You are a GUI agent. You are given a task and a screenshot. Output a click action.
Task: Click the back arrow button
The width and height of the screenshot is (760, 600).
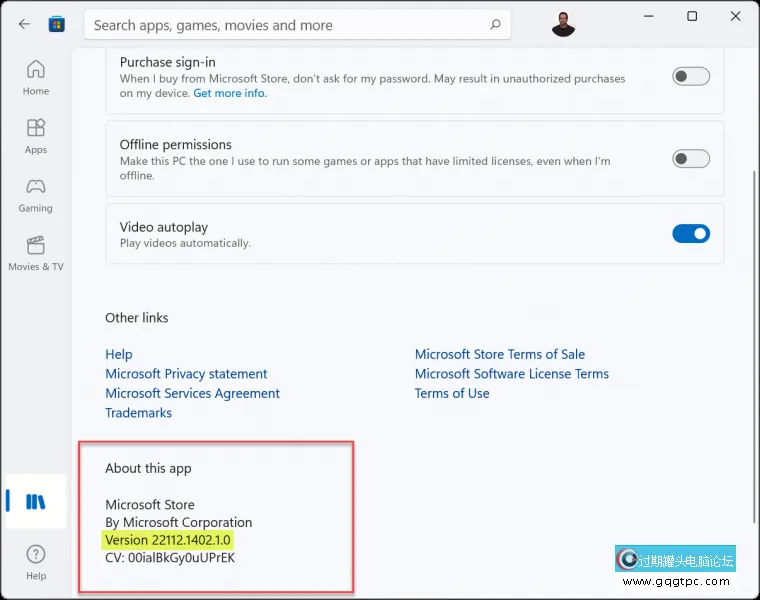tap(24, 24)
